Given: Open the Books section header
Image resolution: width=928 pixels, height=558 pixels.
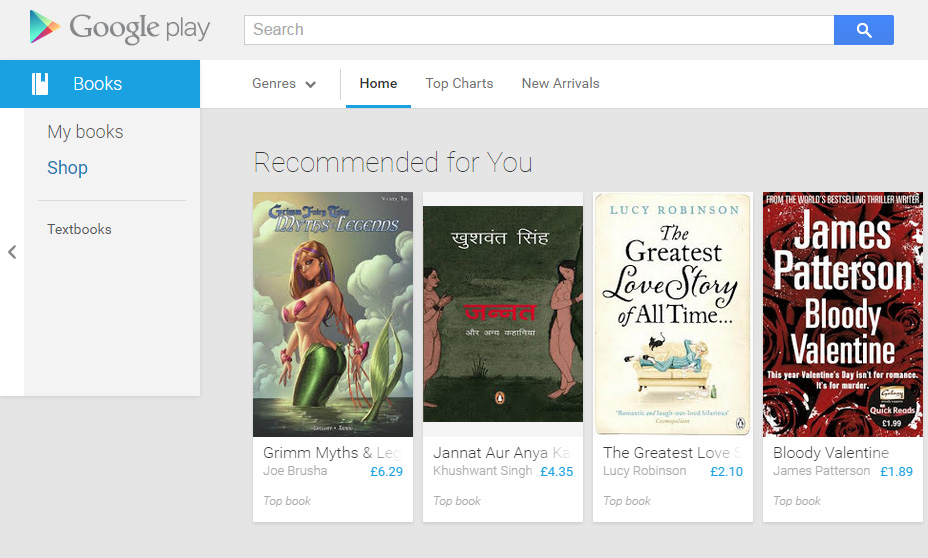Looking at the screenshot, I should [100, 84].
